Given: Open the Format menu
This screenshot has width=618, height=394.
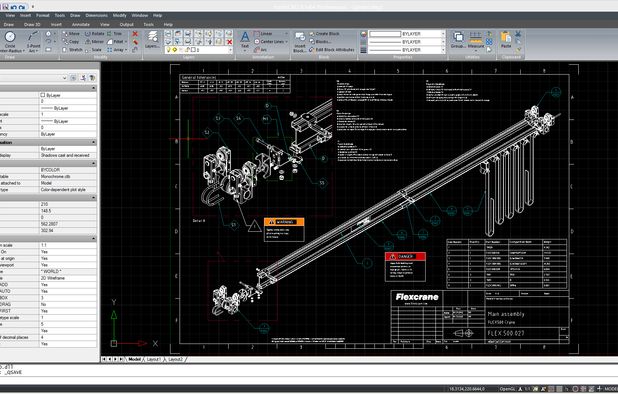Looking at the screenshot, I should (x=43, y=15).
